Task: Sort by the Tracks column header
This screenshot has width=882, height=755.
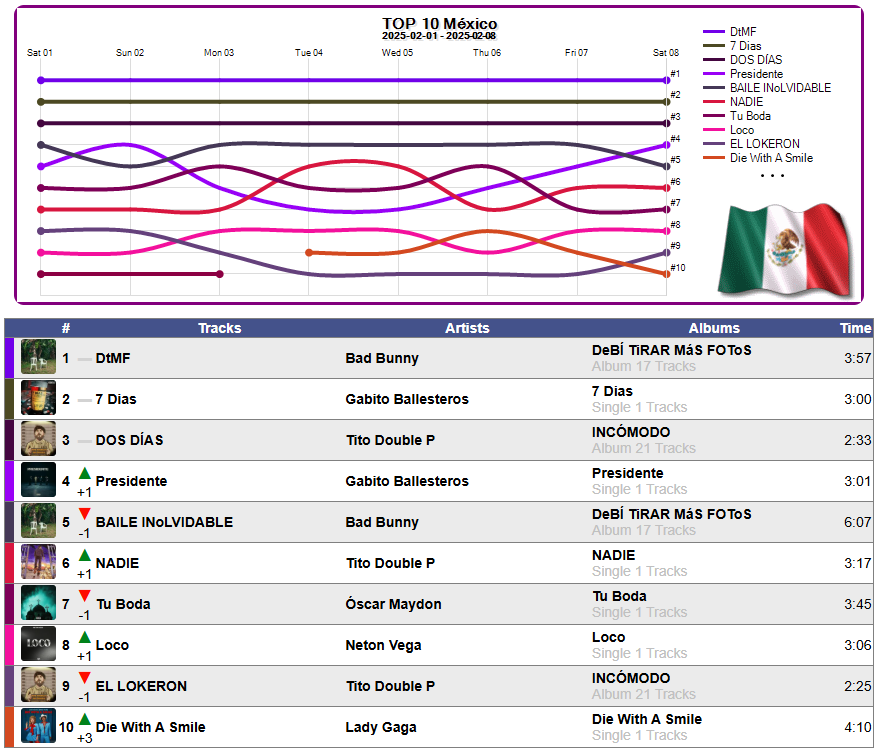Action: 219,328
